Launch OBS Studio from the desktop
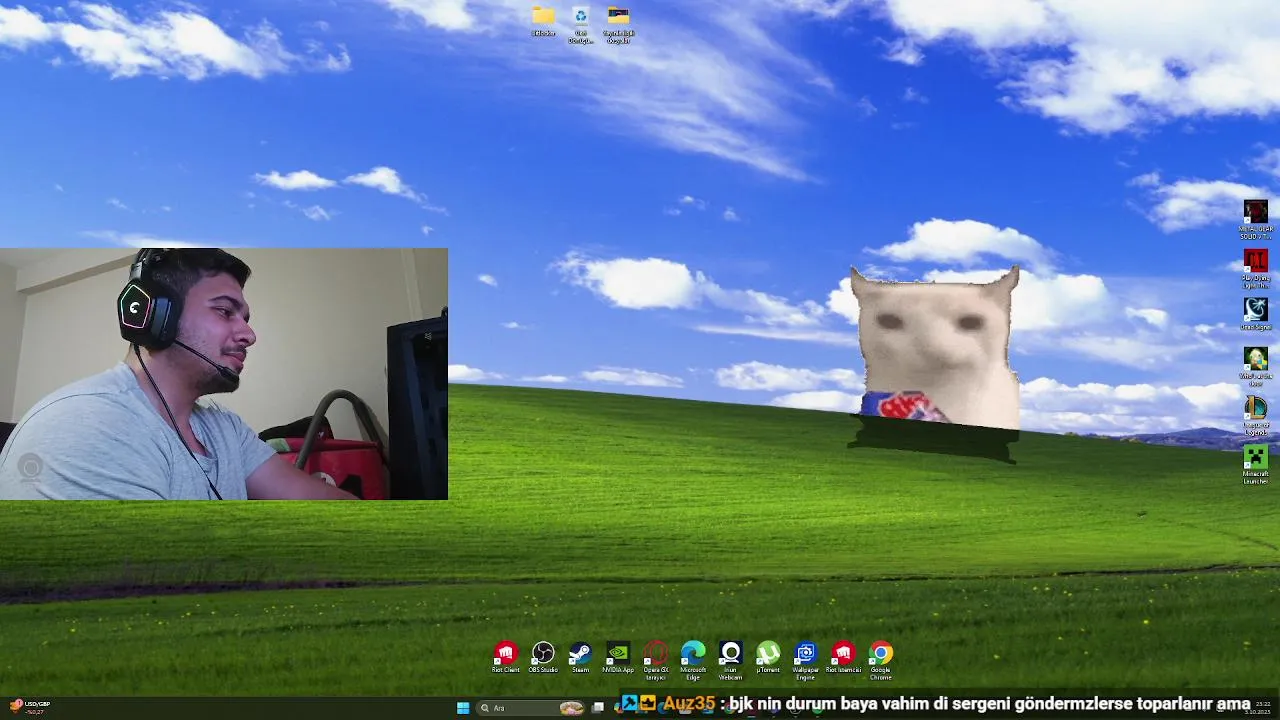 click(543, 657)
